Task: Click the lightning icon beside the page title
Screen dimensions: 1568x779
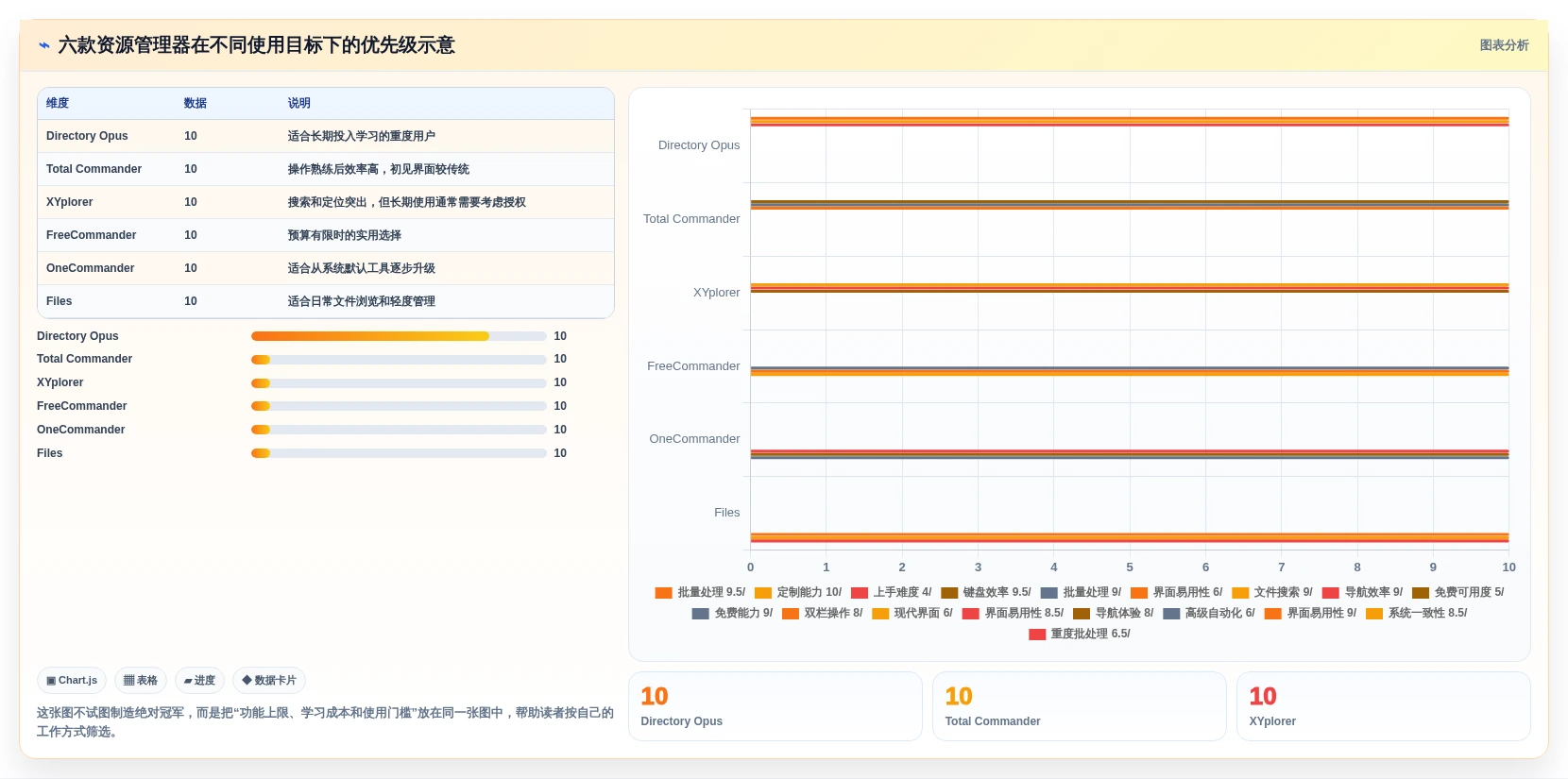Action: [x=43, y=45]
